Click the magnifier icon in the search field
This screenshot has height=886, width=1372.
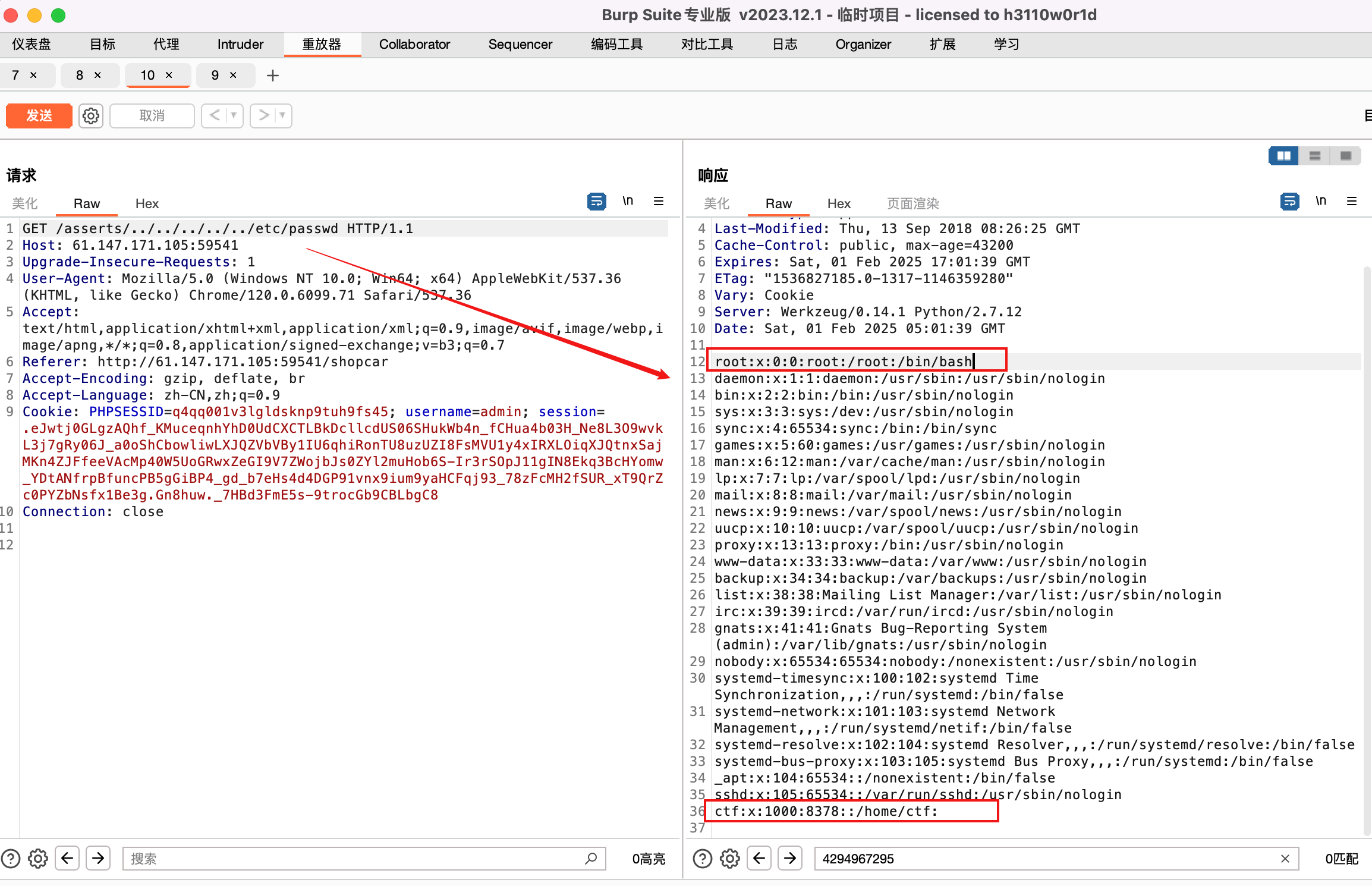point(591,859)
